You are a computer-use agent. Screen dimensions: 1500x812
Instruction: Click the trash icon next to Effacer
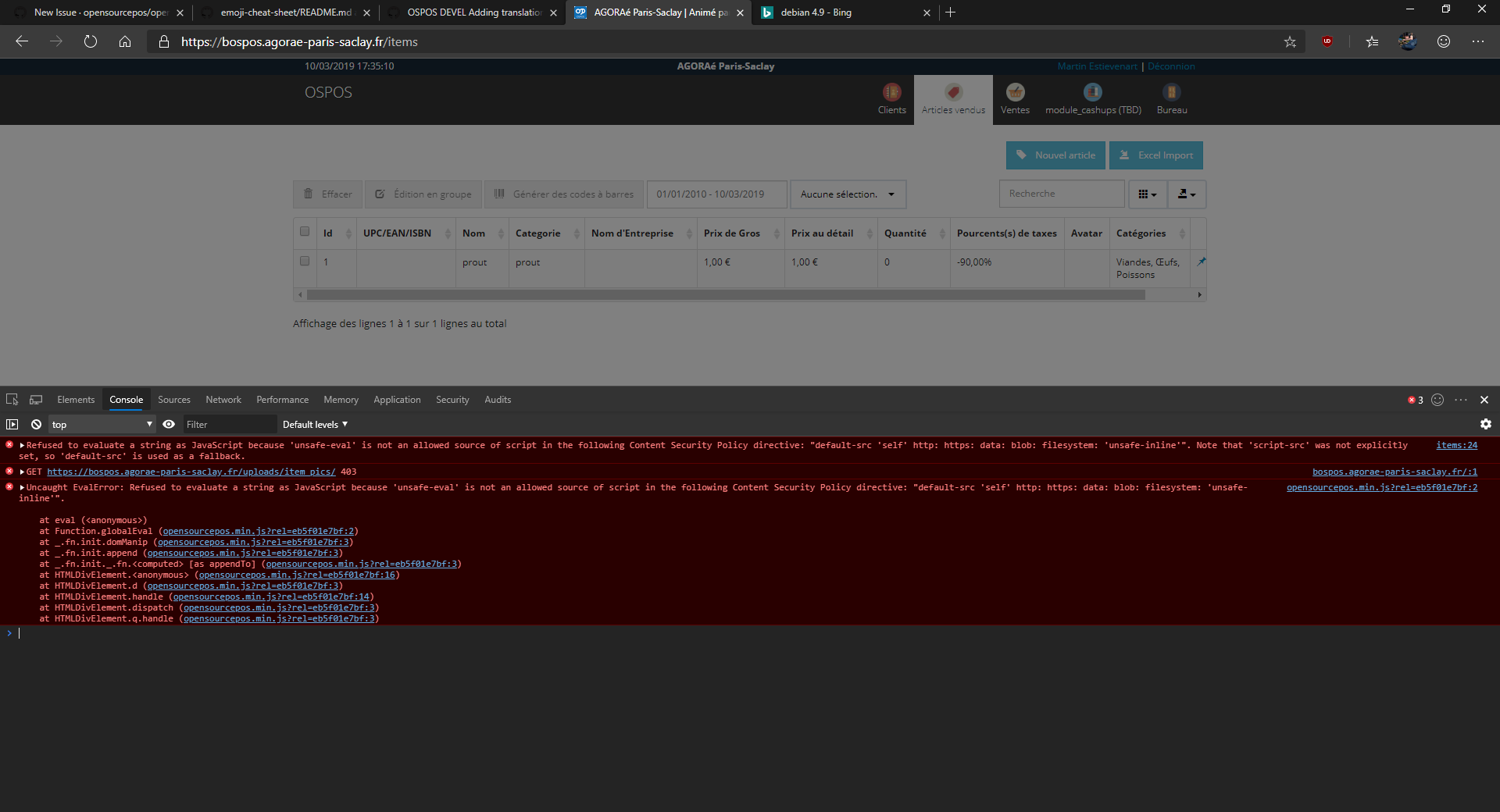pyautogui.click(x=308, y=194)
